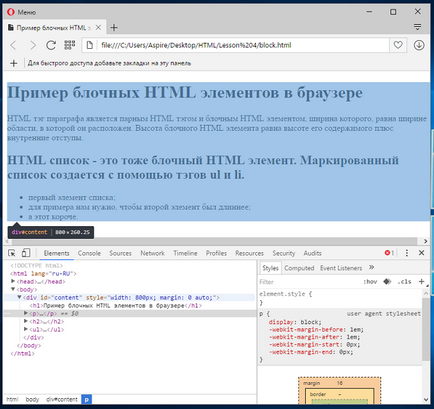Image resolution: width=434 pixels, height=409 pixels.
Task: Select the closing /body tag line
Action: pos(29,345)
